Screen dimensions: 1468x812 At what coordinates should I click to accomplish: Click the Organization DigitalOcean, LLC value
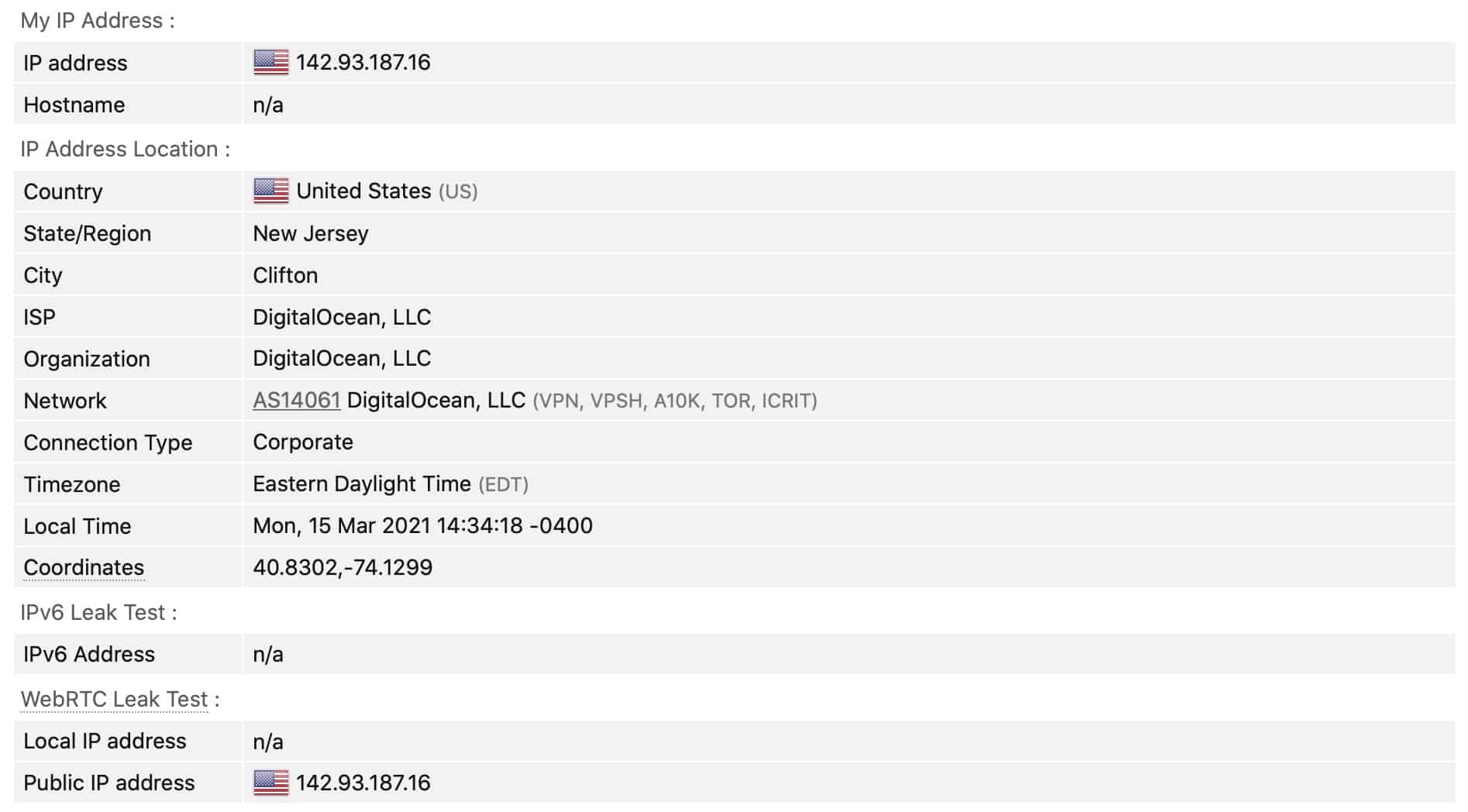342,358
